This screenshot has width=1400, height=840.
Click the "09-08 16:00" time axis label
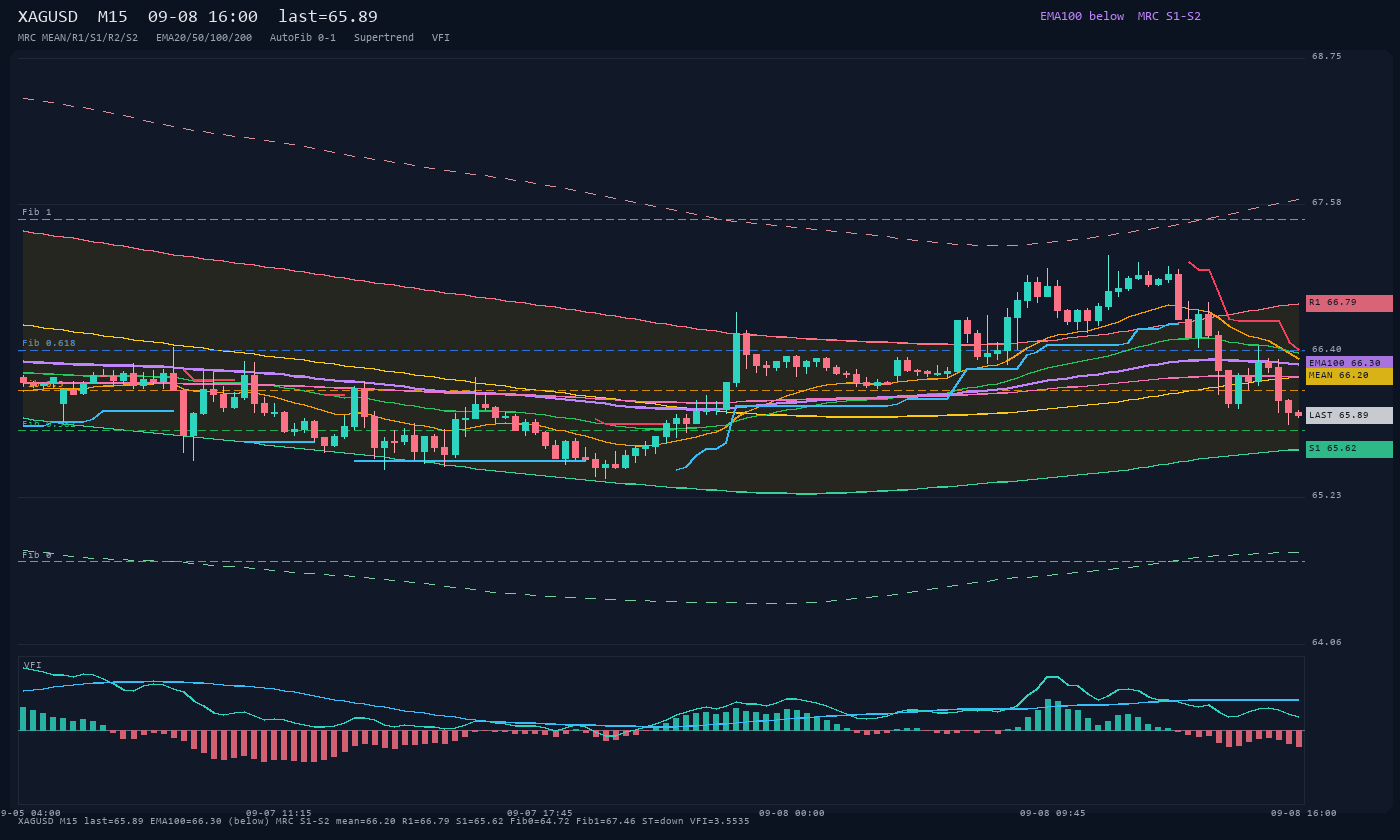coord(1304,813)
